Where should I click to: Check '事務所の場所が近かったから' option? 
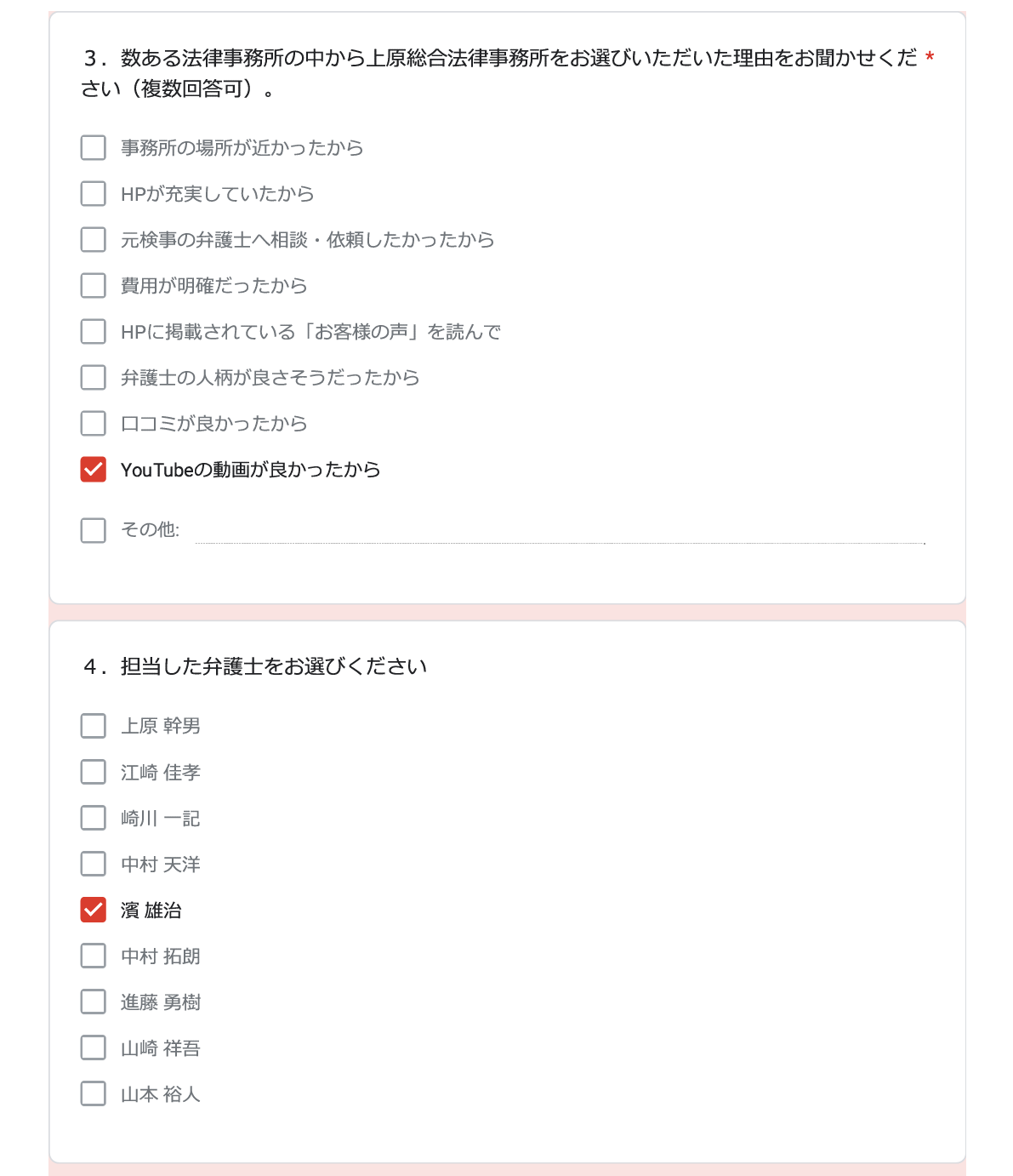(x=94, y=148)
